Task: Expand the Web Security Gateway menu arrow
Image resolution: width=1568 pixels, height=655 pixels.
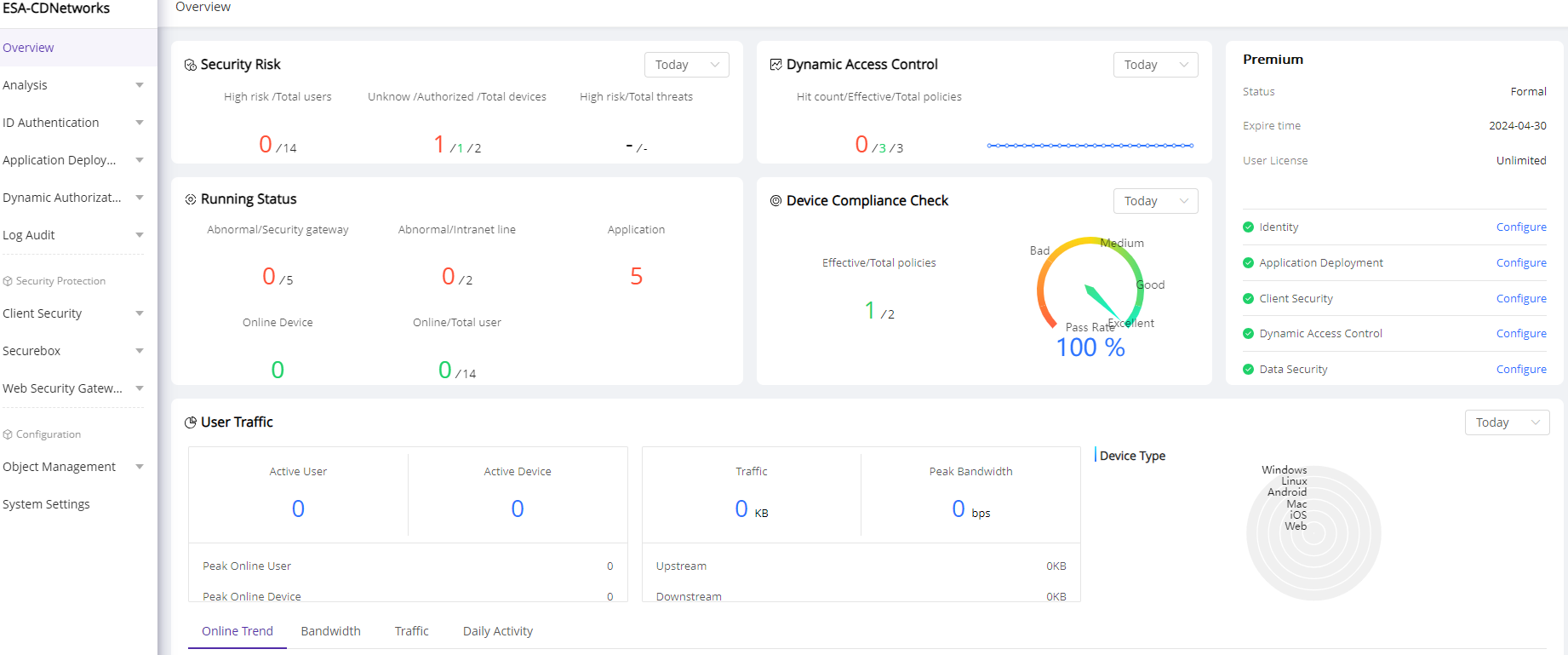Action: [x=140, y=388]
